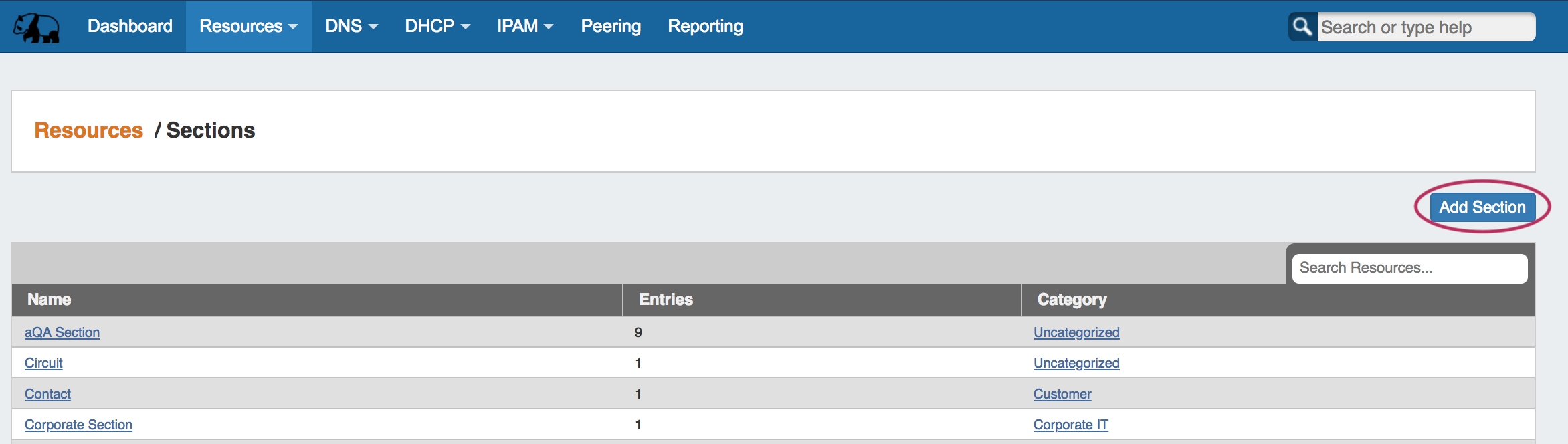Expand the IPAM dropdown menu
The image size is (1568, 444).
[x=524, y=26]
